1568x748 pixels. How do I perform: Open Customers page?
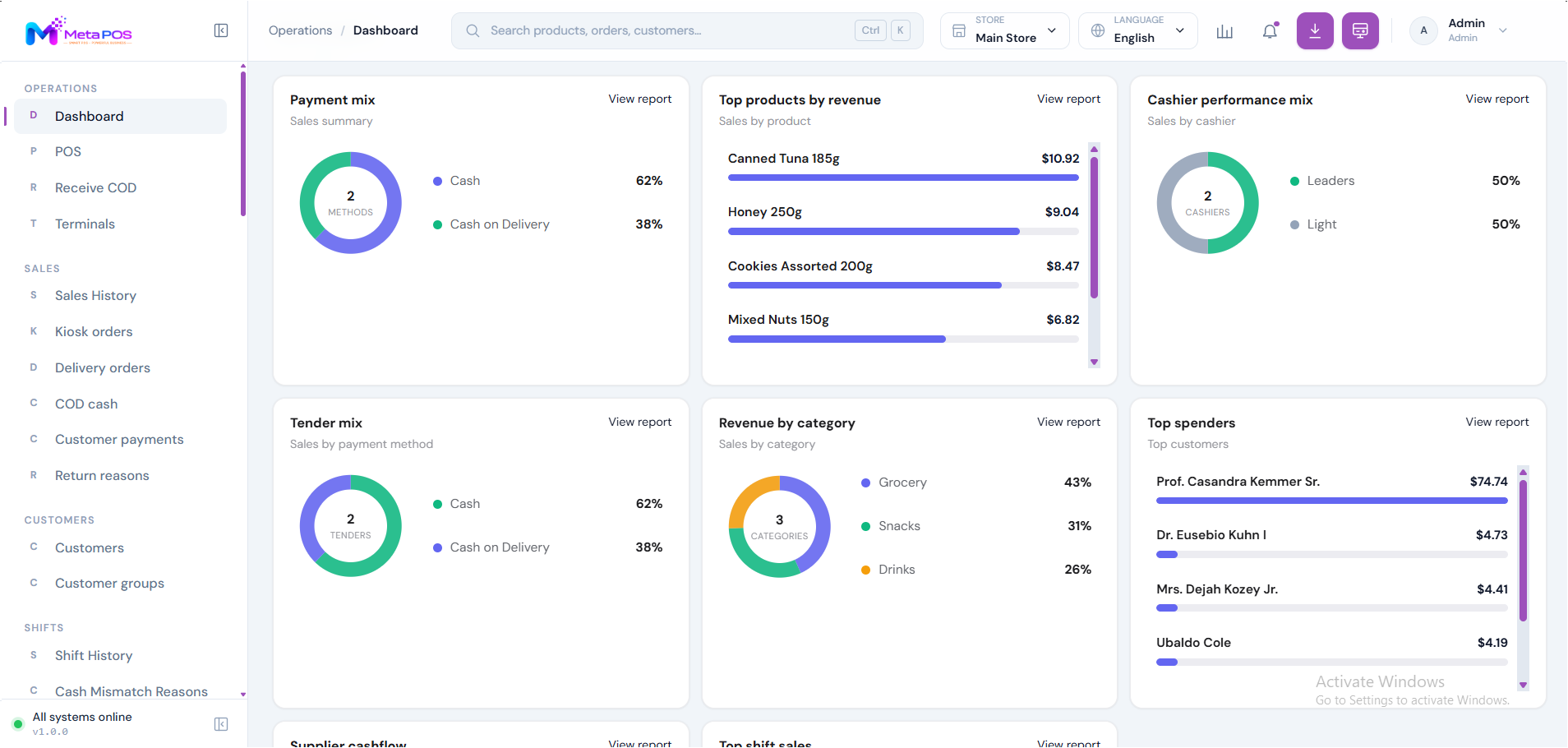tap(120, 548)
